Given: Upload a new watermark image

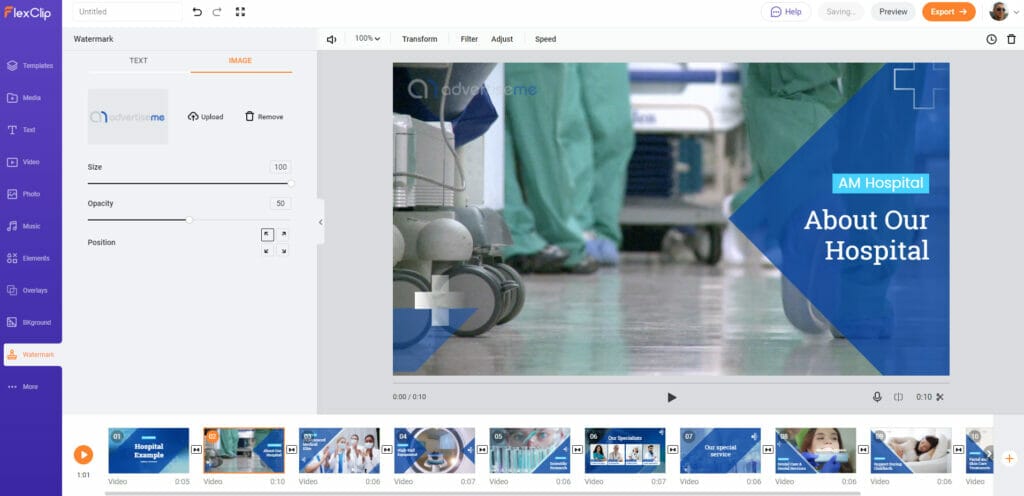Looking at the screenshot, I should pyautogui.click(x=206, y=117).
